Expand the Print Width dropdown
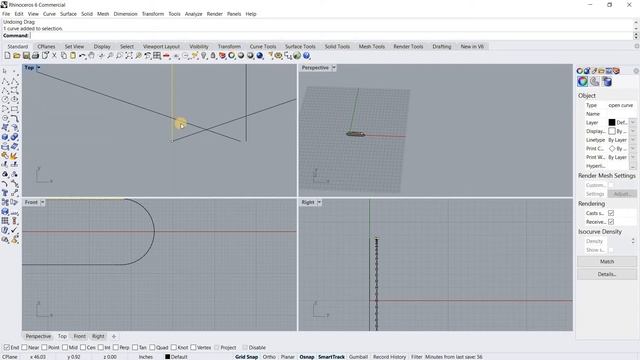640x360 pixels. pos(633,157)
